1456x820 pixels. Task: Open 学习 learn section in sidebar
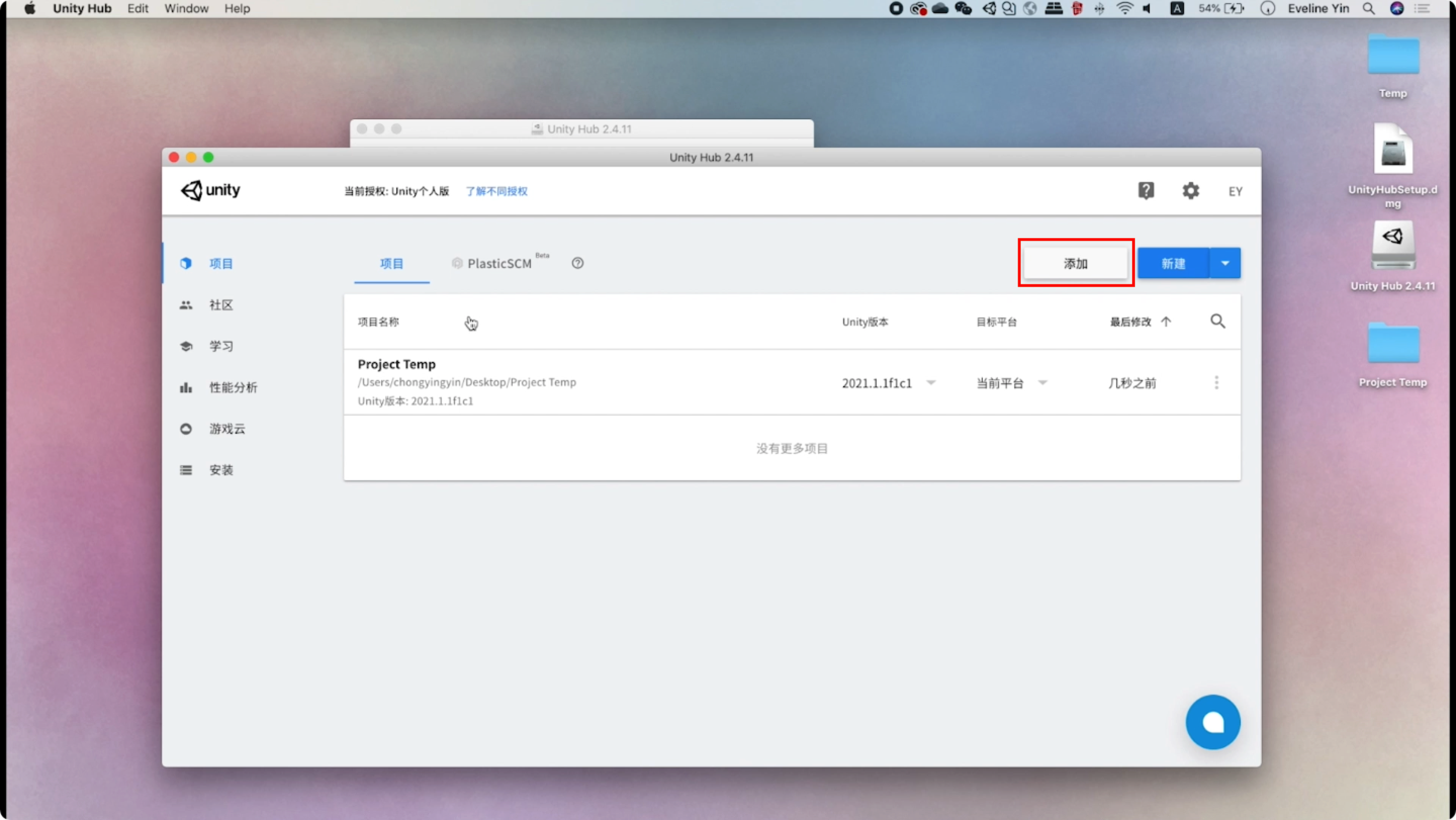[x=220, y=346]
